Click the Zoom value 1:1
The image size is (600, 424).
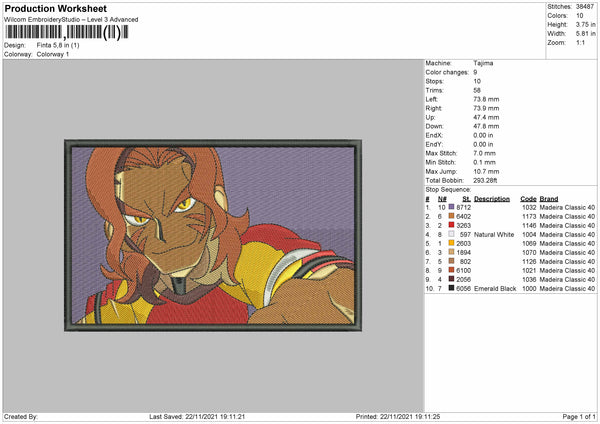pyautogui.click(x=580, y=42)
